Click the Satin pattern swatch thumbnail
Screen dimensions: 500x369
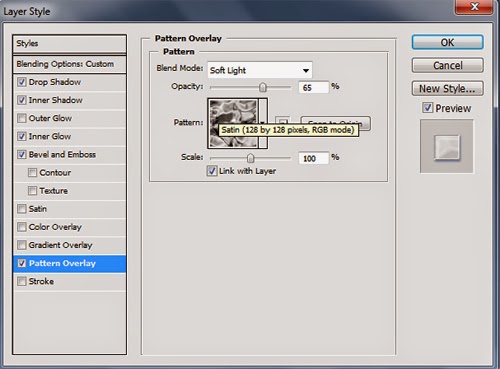(233, 123)
